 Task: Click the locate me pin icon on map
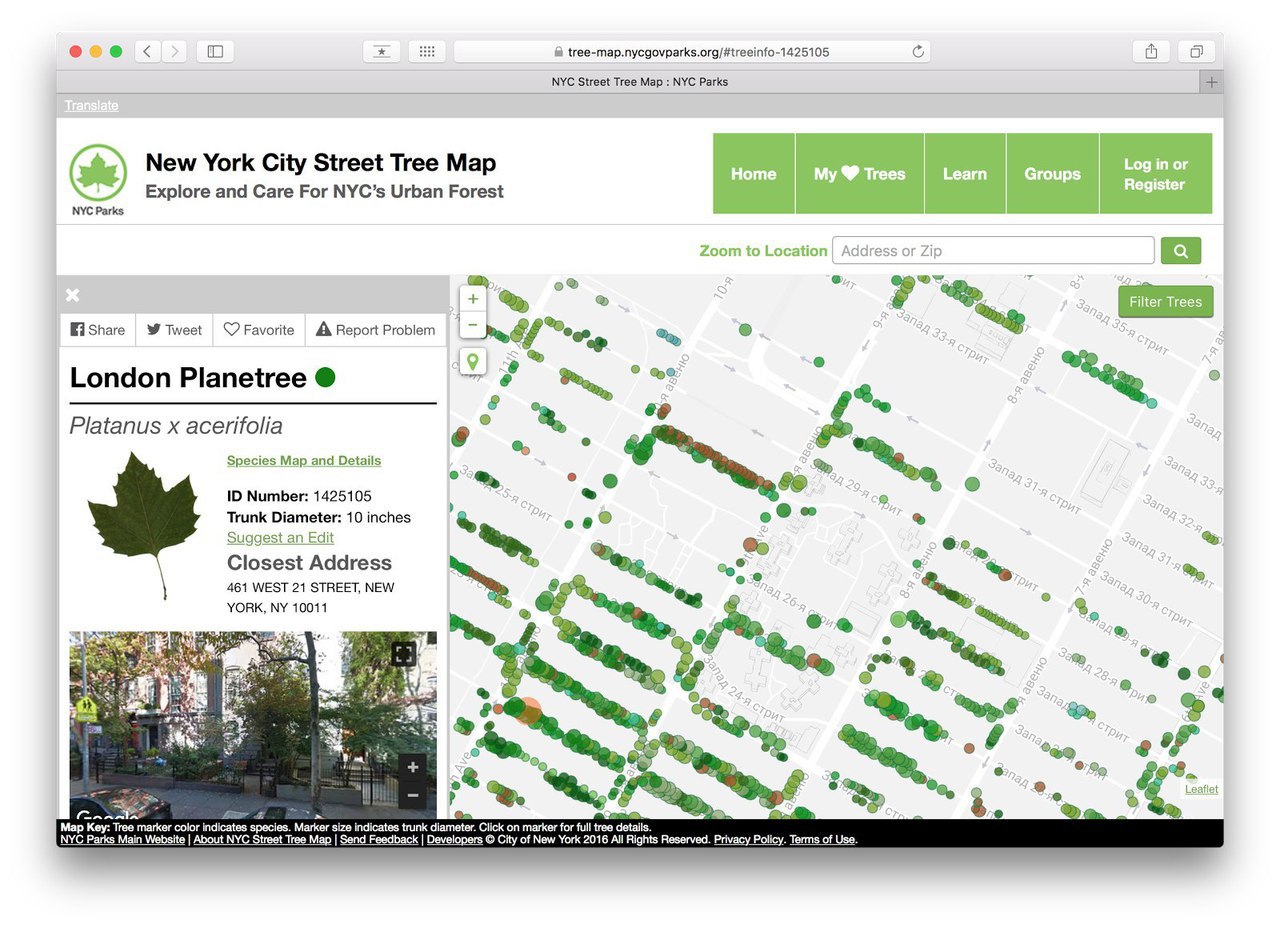[x=473, y=361]
